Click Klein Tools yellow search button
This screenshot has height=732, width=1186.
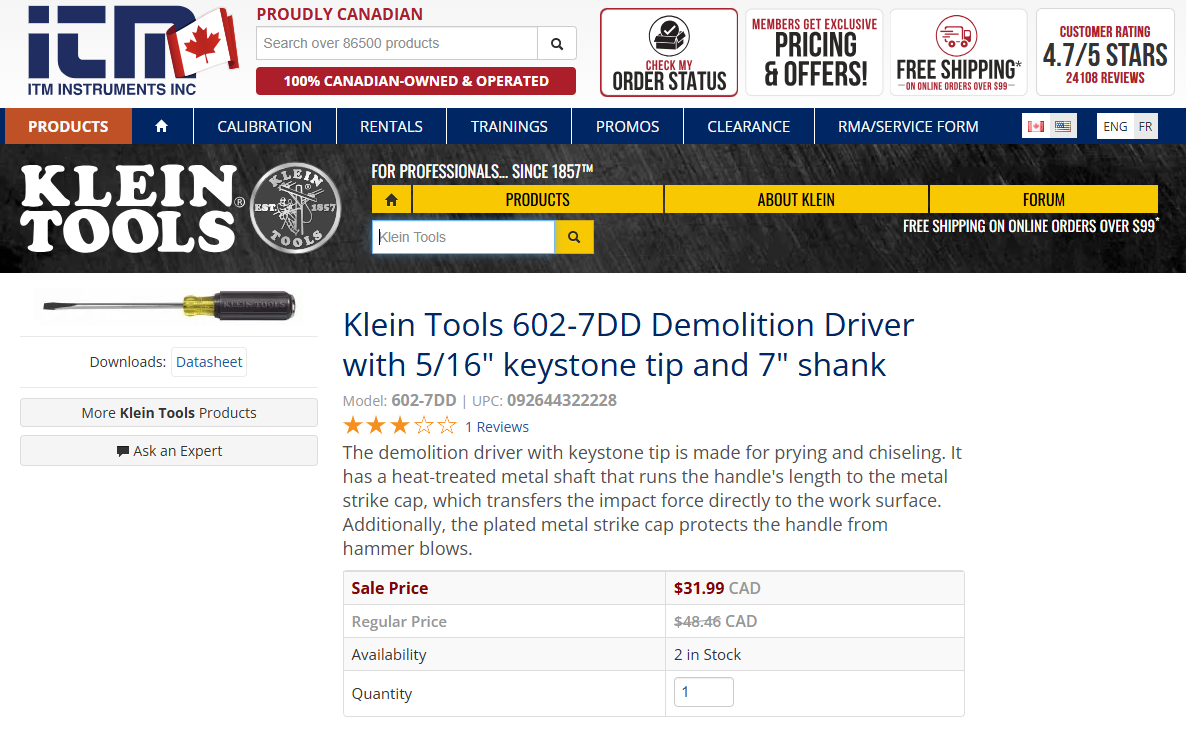(x=574, y=237)
